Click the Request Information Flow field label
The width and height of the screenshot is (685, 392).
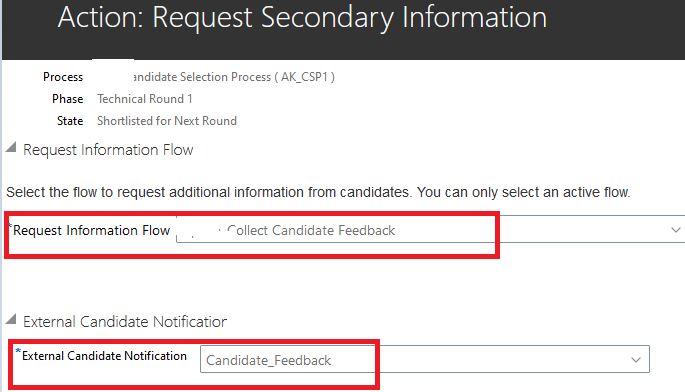(x=91, y=230)
